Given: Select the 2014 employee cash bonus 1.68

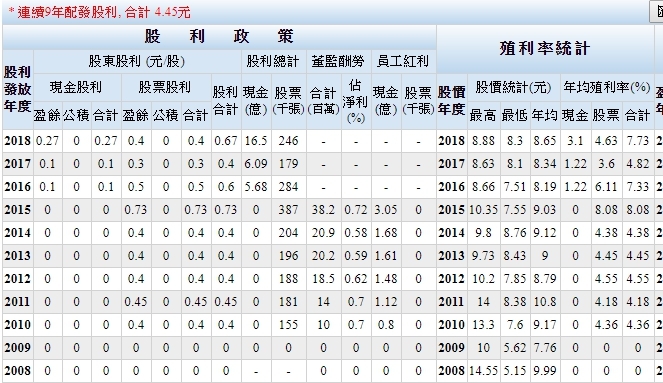Looking at the screenshot, I should [x=386, y=233].
